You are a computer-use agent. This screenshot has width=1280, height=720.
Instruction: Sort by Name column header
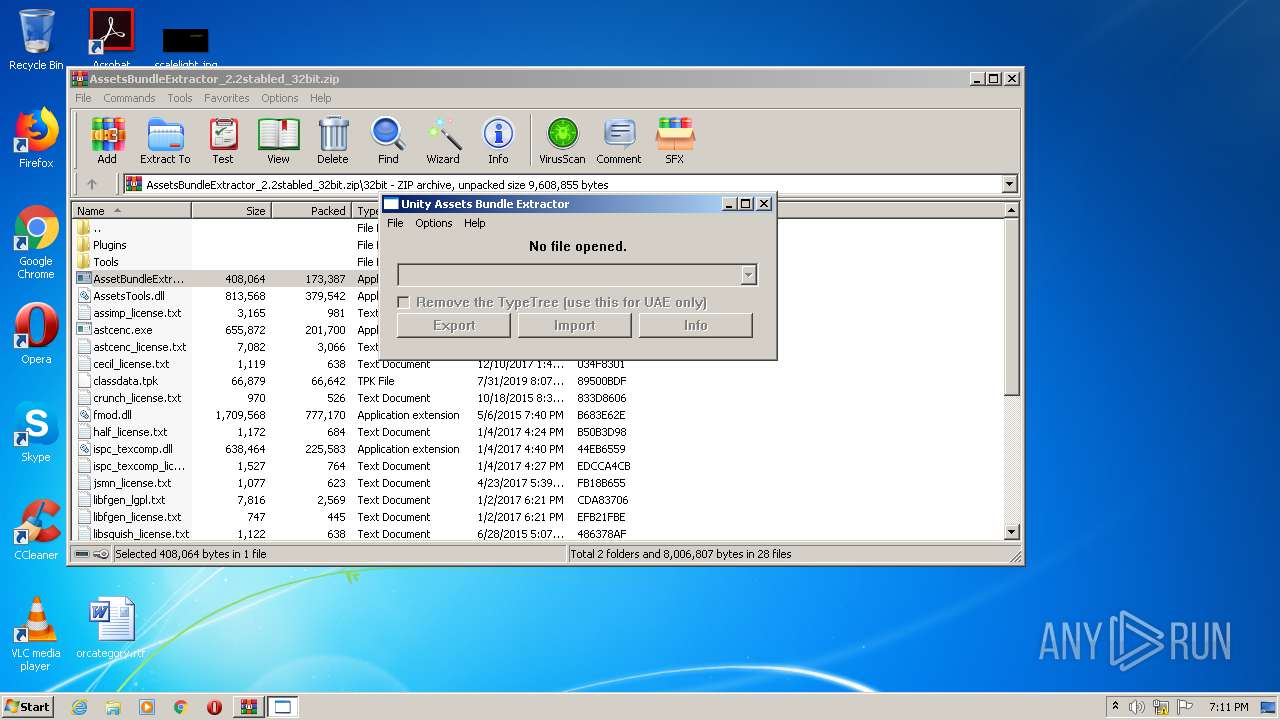(131, 210)
